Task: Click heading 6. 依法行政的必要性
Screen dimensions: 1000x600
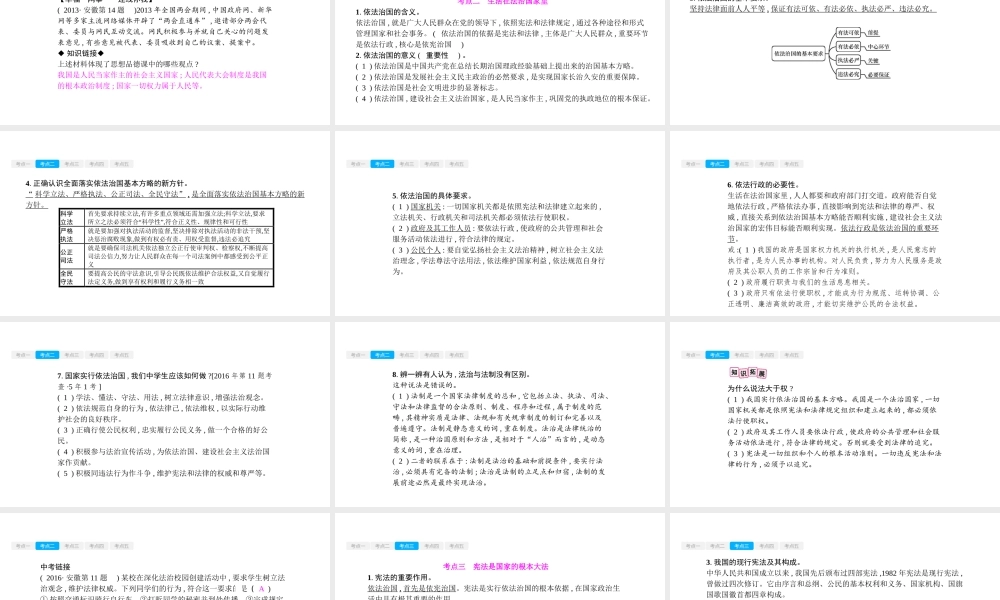Action: pos(763,185)
